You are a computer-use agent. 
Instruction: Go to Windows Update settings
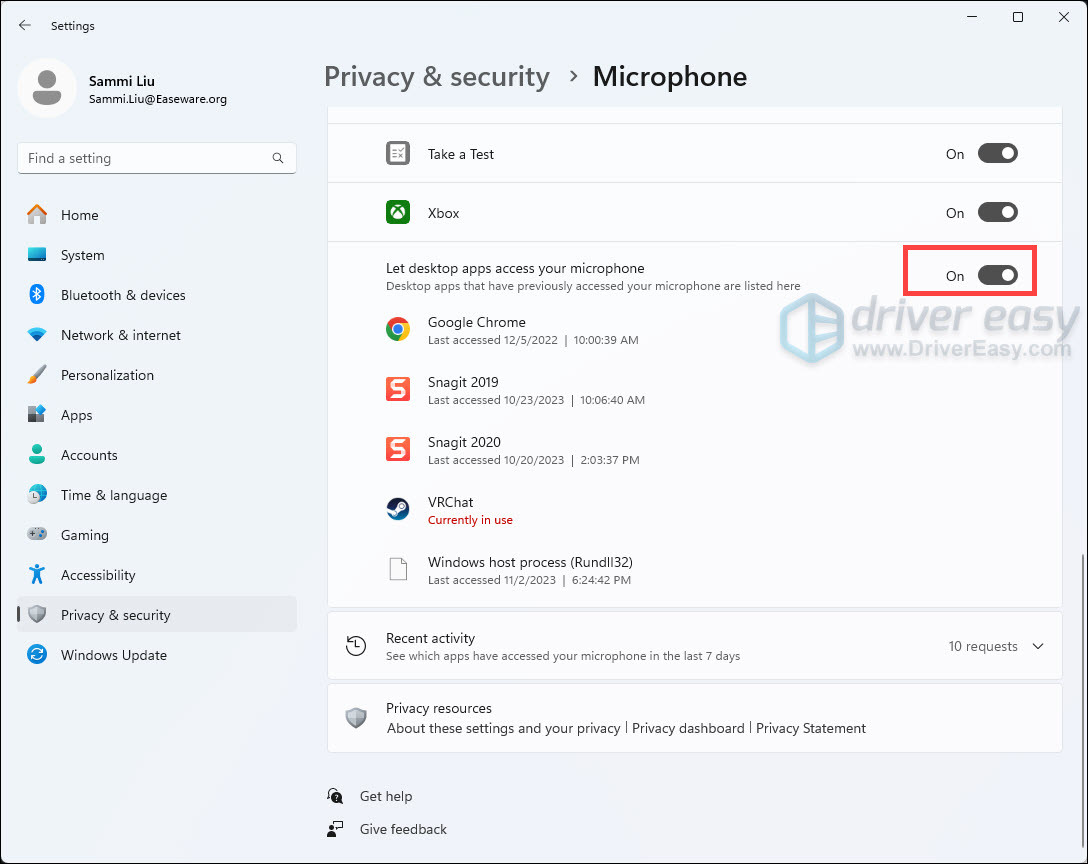tap(113, 655)
